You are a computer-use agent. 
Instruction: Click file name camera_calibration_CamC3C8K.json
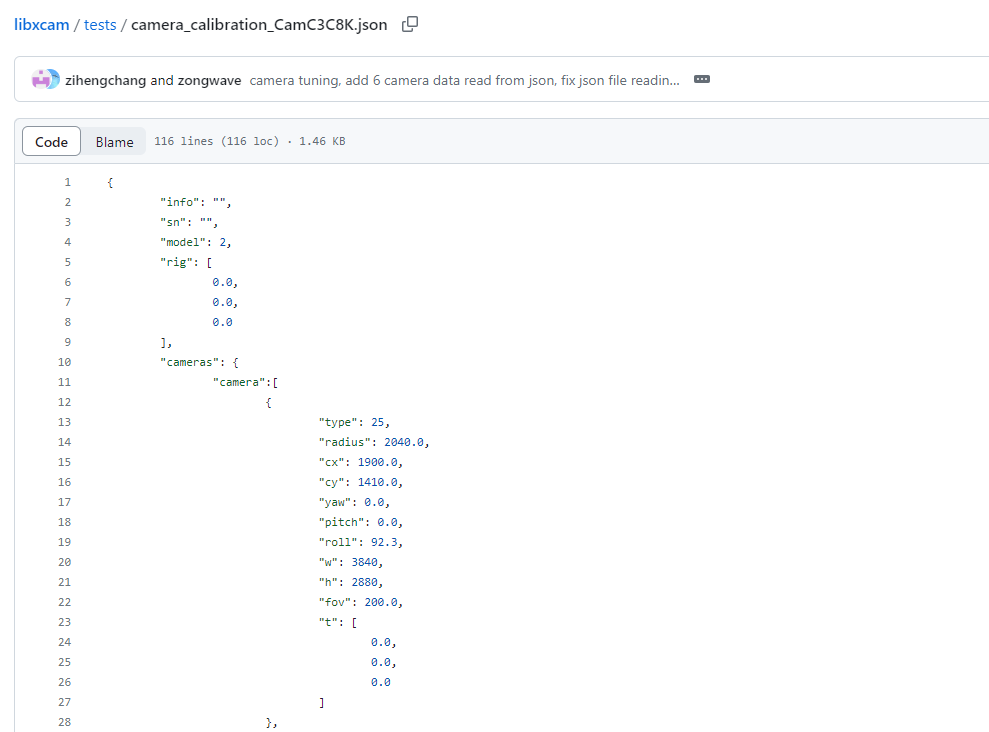tap(259, 25)
